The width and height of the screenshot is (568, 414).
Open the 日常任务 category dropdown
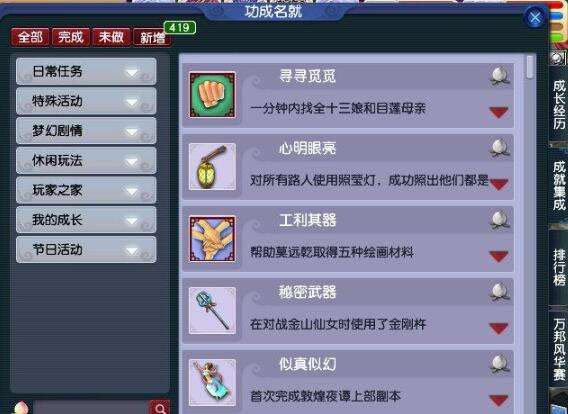(86, 71)
